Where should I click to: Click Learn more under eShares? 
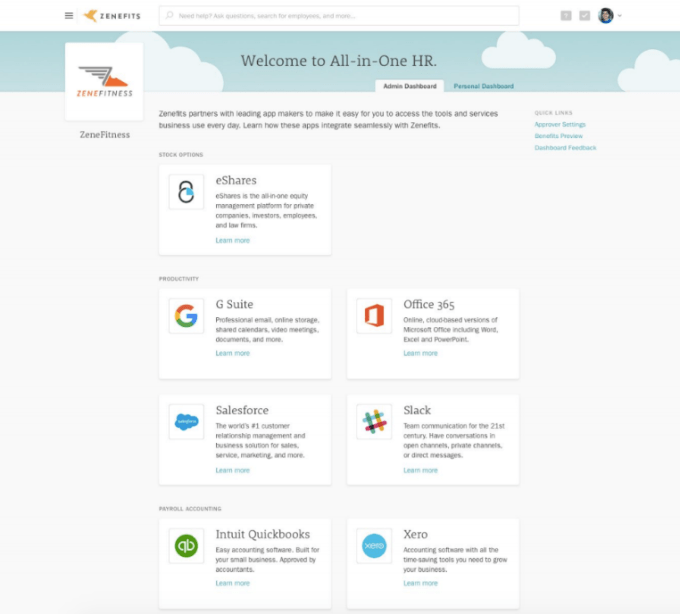coord(232,240)
